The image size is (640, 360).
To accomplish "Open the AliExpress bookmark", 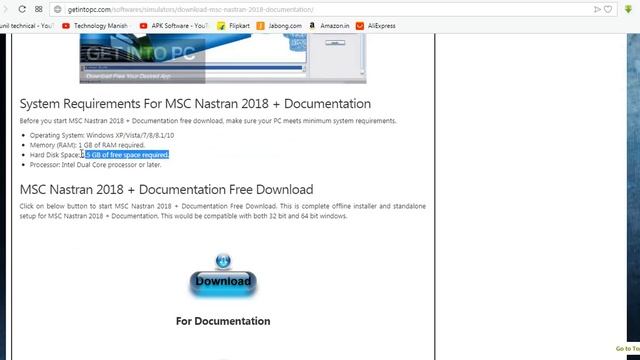I will pyautogui.click(x=376, y=26).
